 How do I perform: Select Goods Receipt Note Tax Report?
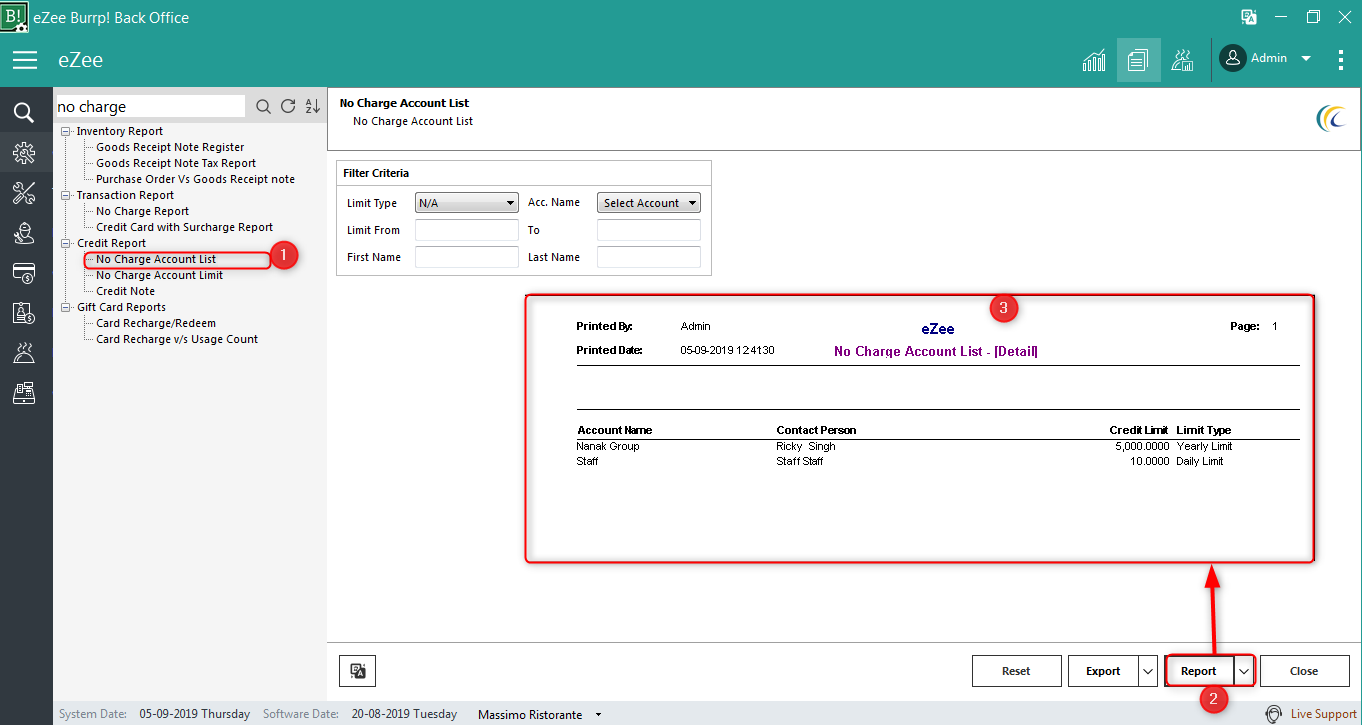[x=176, y=163]
